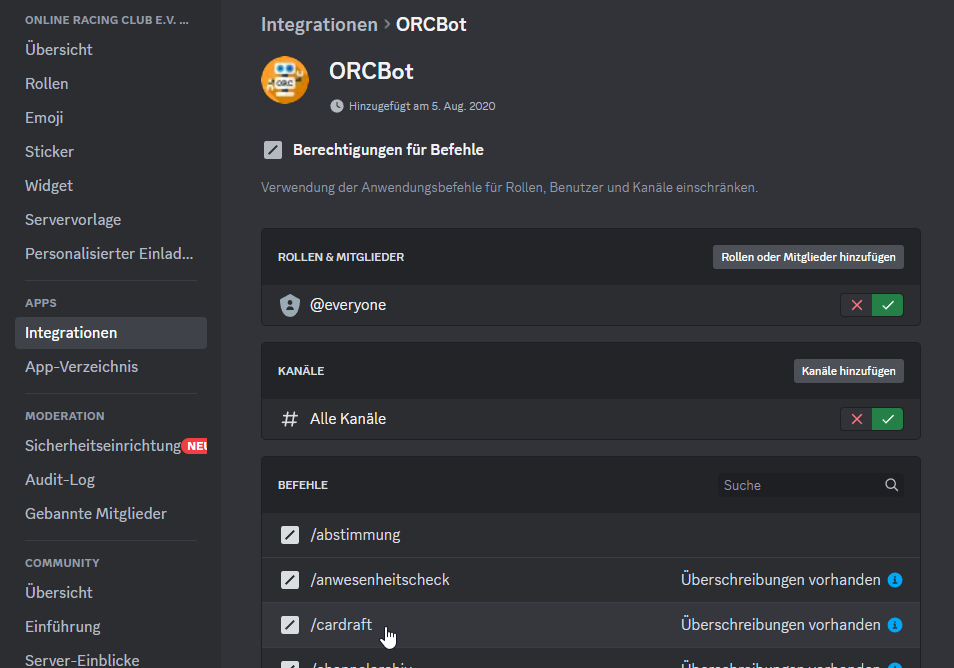Allow commands in Alle Kanäle with green check

tap(887, 419)
